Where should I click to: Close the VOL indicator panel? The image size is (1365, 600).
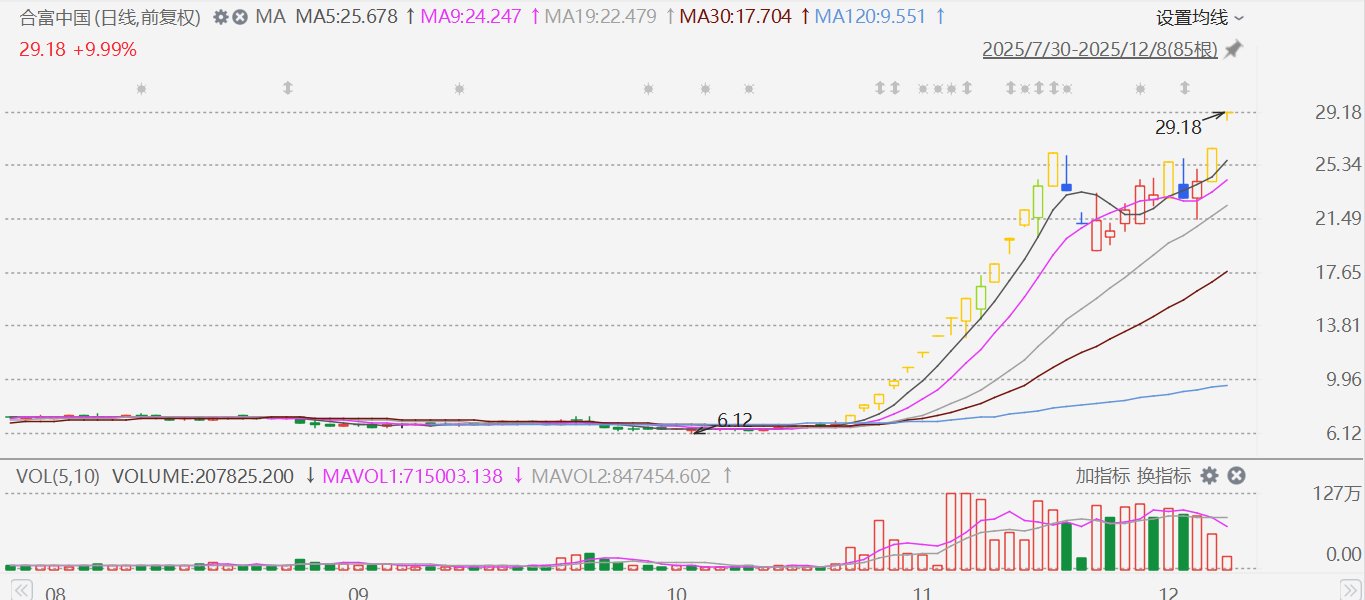1236,476
